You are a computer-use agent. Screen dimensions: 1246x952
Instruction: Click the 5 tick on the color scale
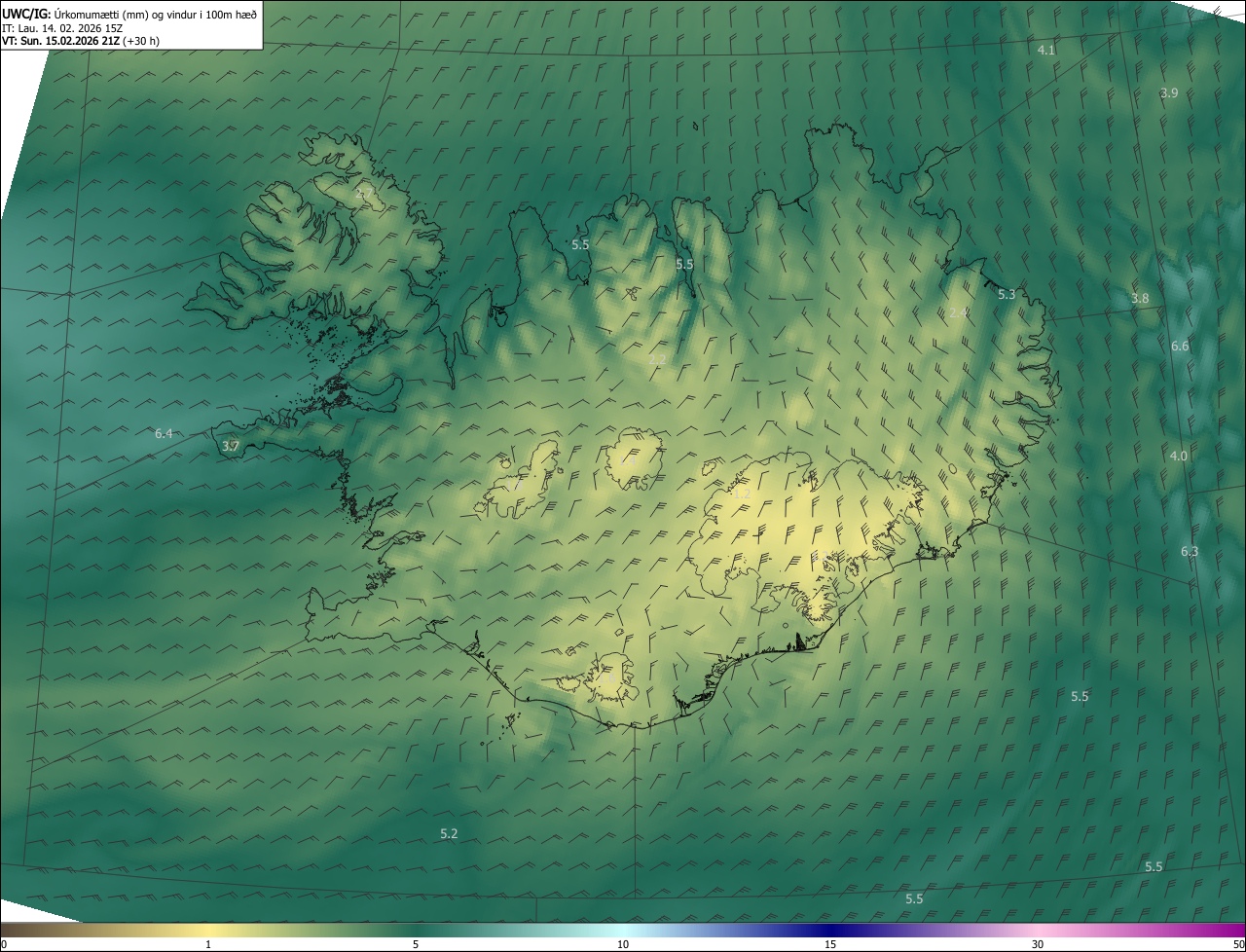click(416, 944)
